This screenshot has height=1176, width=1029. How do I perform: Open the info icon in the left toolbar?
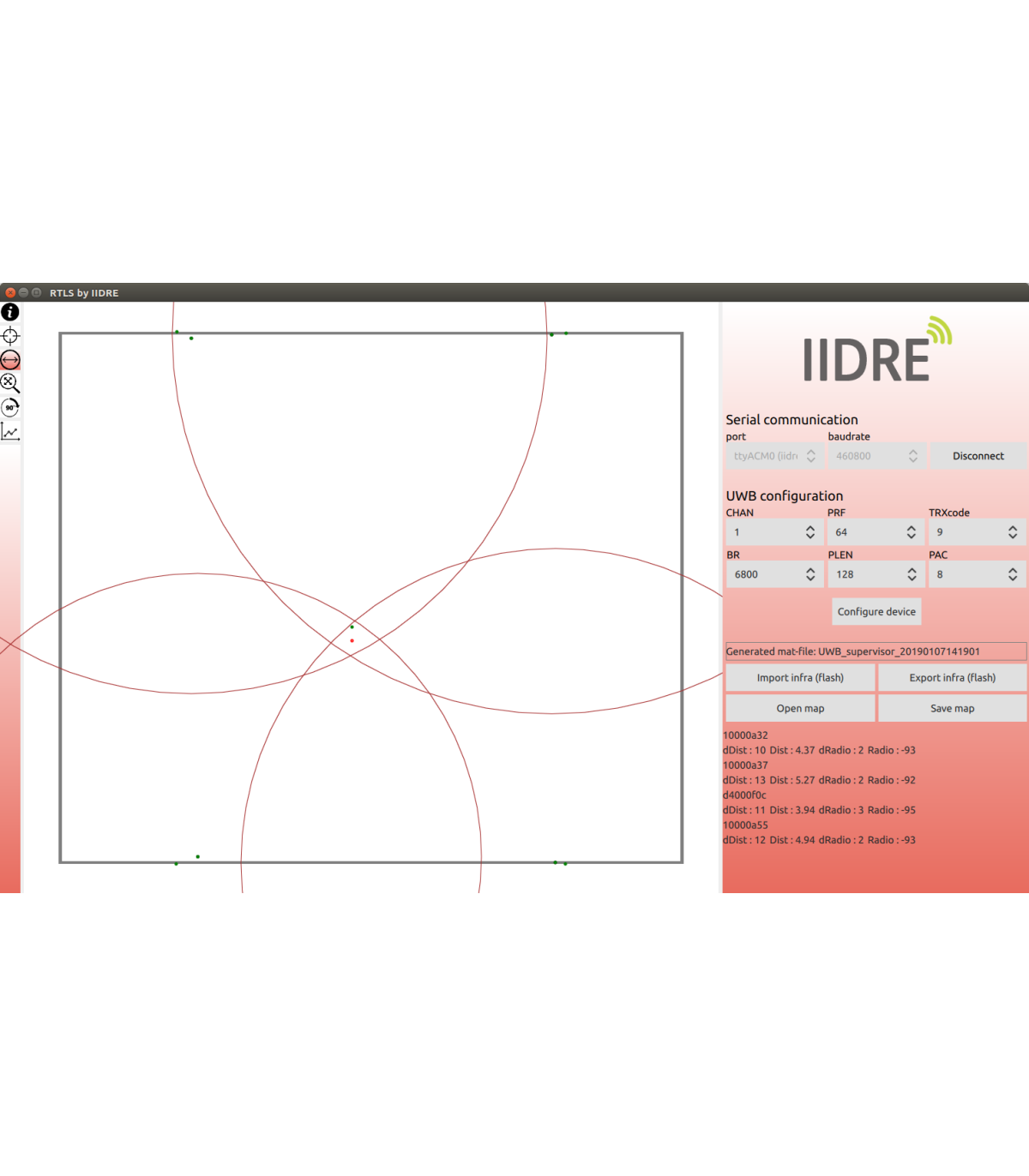pos(10,313)
